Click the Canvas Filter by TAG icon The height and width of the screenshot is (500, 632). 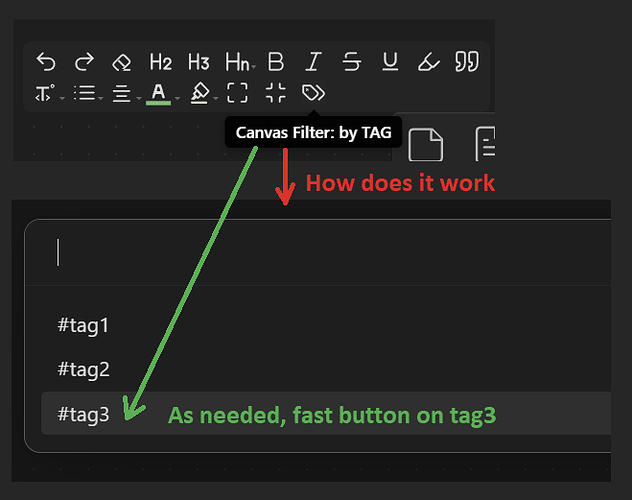pyautogui.click(x=313, y=93)
